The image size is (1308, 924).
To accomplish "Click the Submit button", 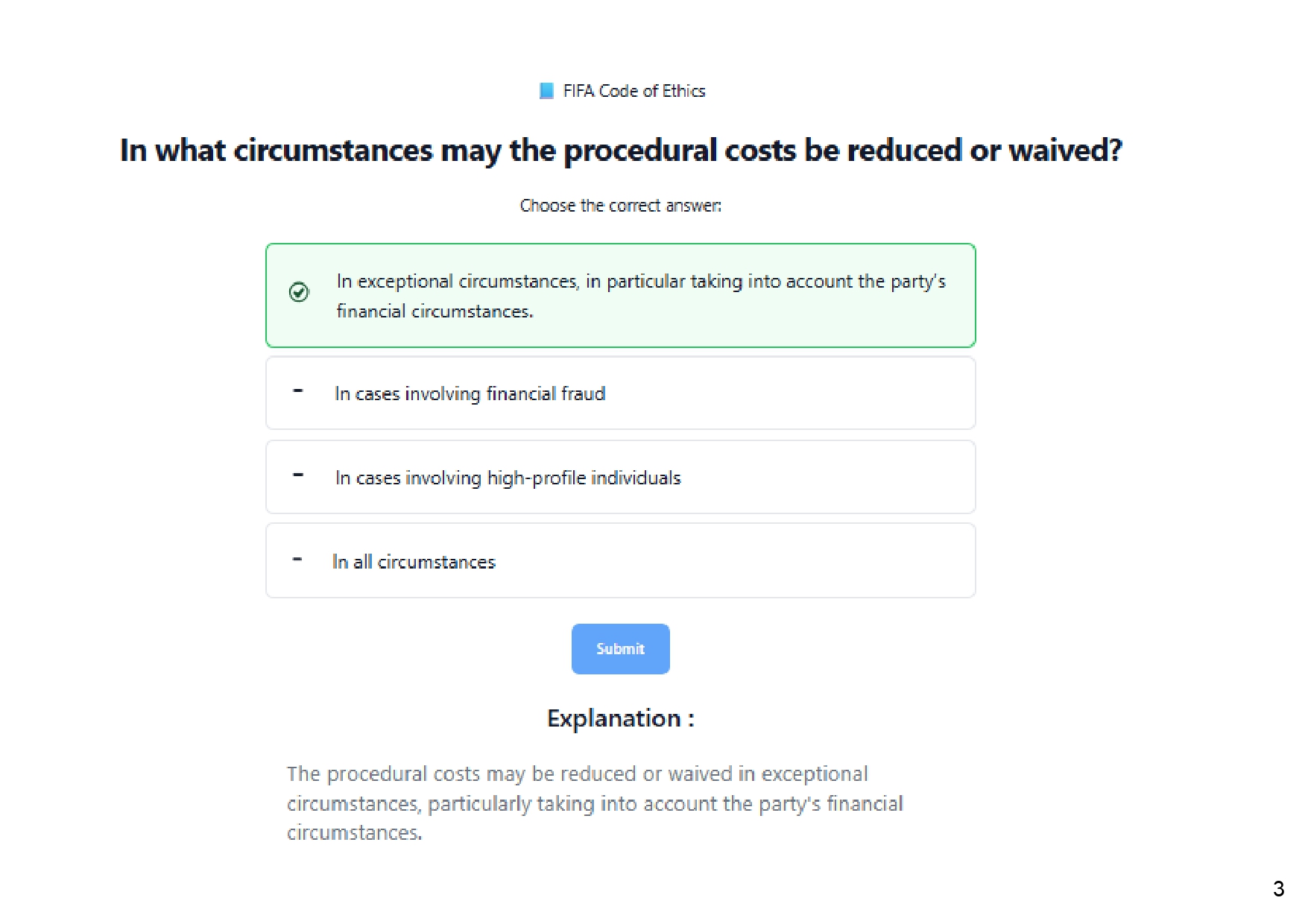I will point(621,649).
